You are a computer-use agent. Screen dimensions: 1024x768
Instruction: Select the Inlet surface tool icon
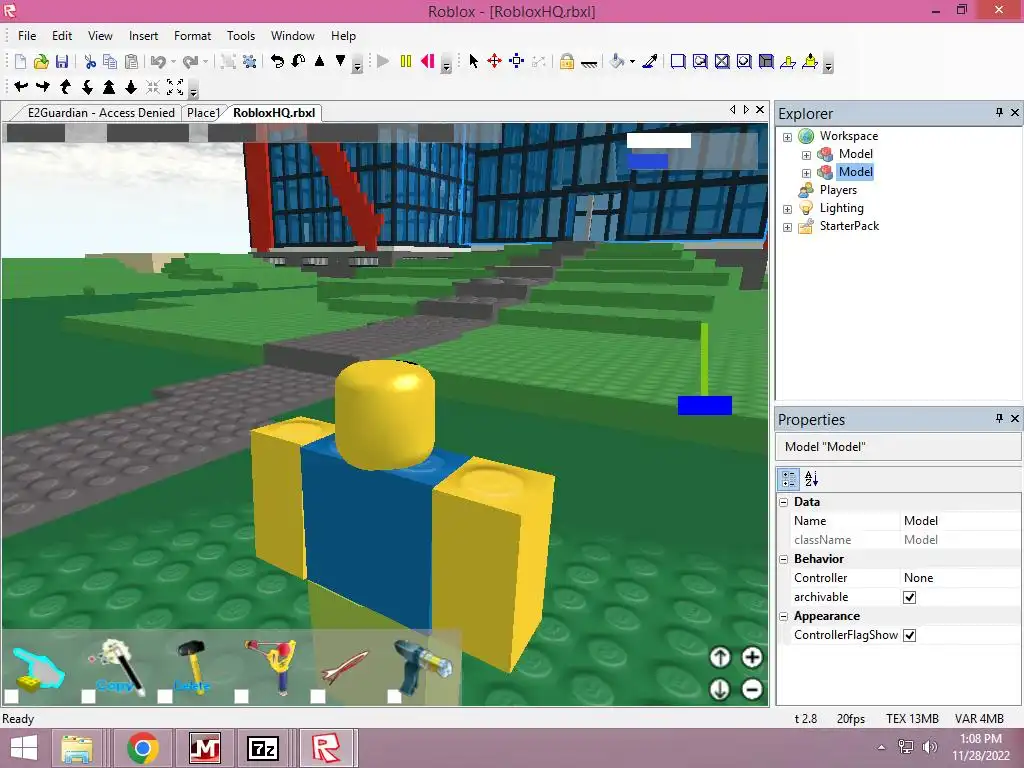coord(766,61)
